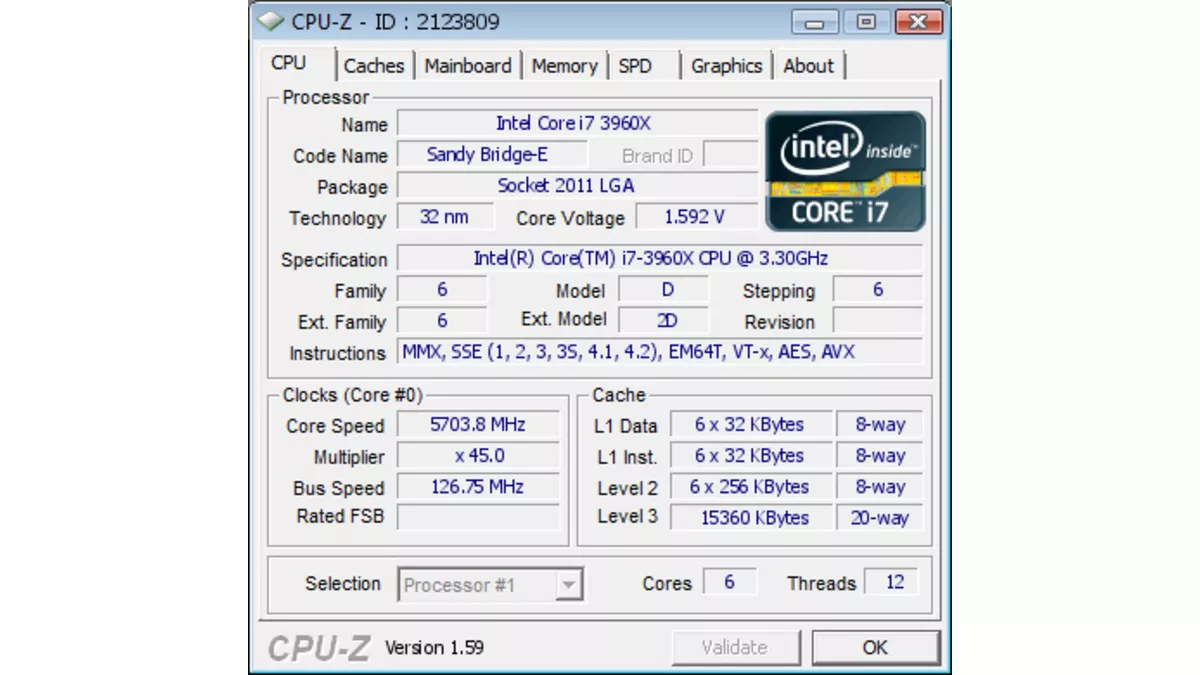
Task: Select the Memory tab
Action: pyautogui.click(x=564, y=66)
